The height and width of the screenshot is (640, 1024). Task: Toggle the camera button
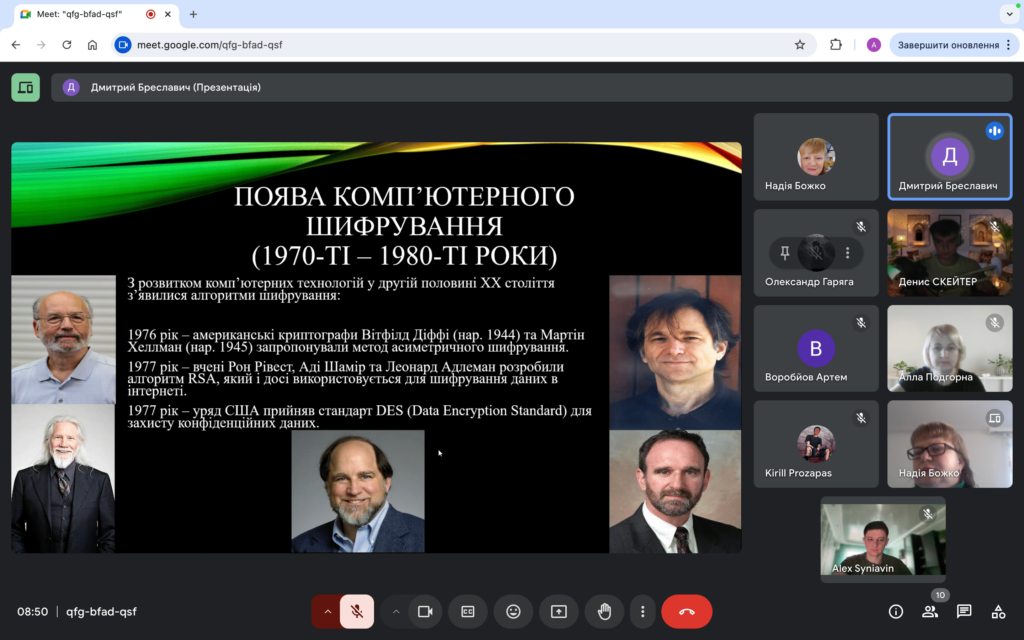(425, 611)
